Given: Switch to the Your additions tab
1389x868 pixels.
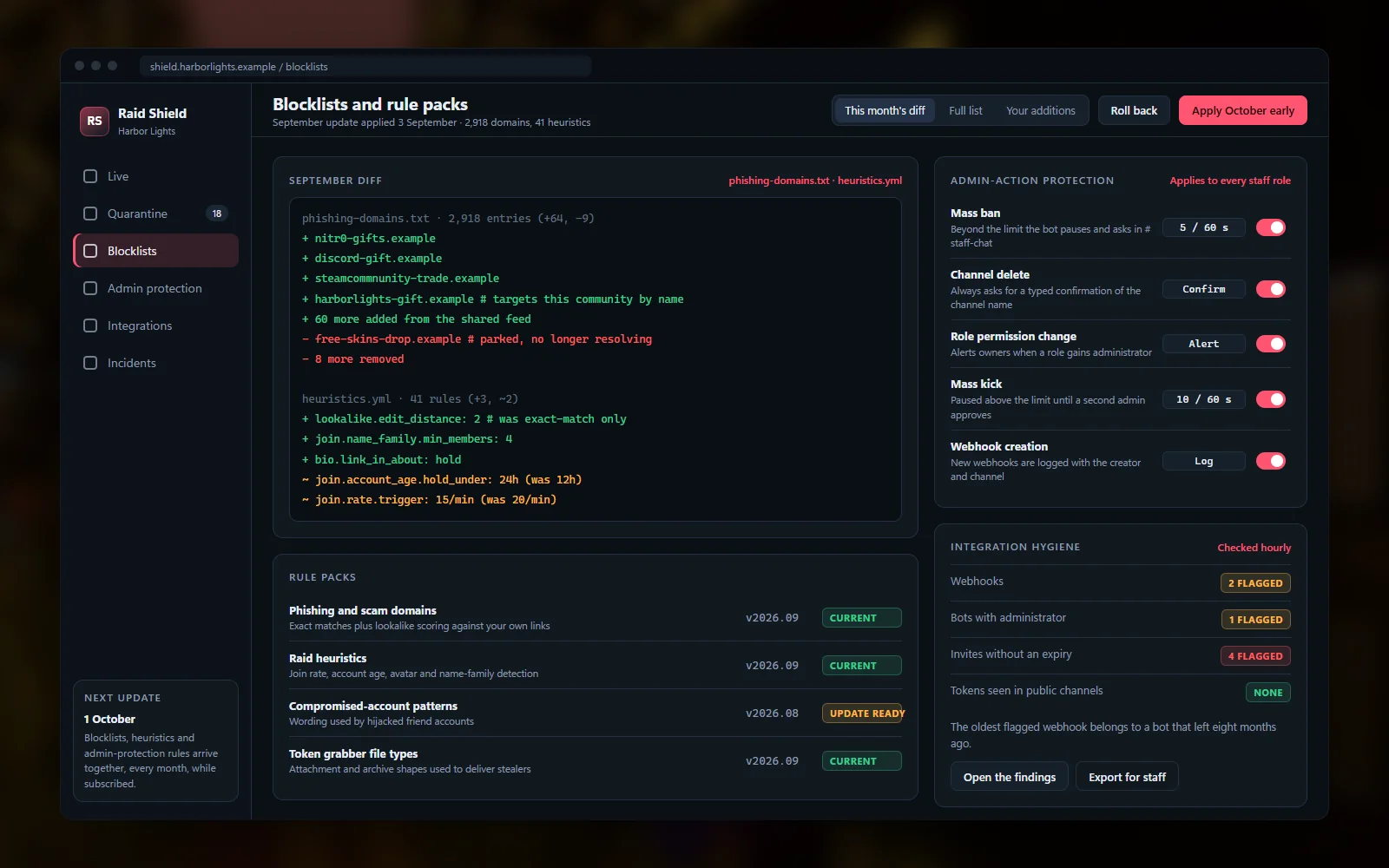Looking at the screenshot, I should (x=1041, y=110).
